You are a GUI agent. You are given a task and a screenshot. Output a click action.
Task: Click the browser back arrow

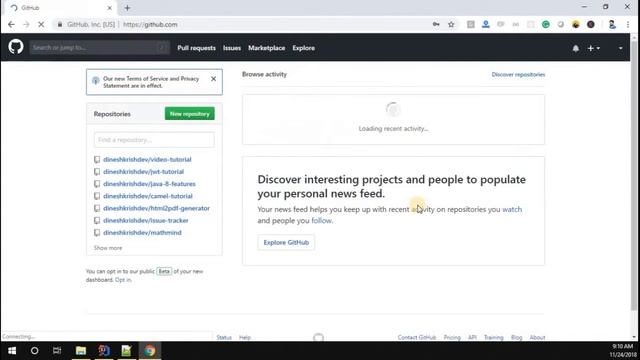tap(11, 24)
